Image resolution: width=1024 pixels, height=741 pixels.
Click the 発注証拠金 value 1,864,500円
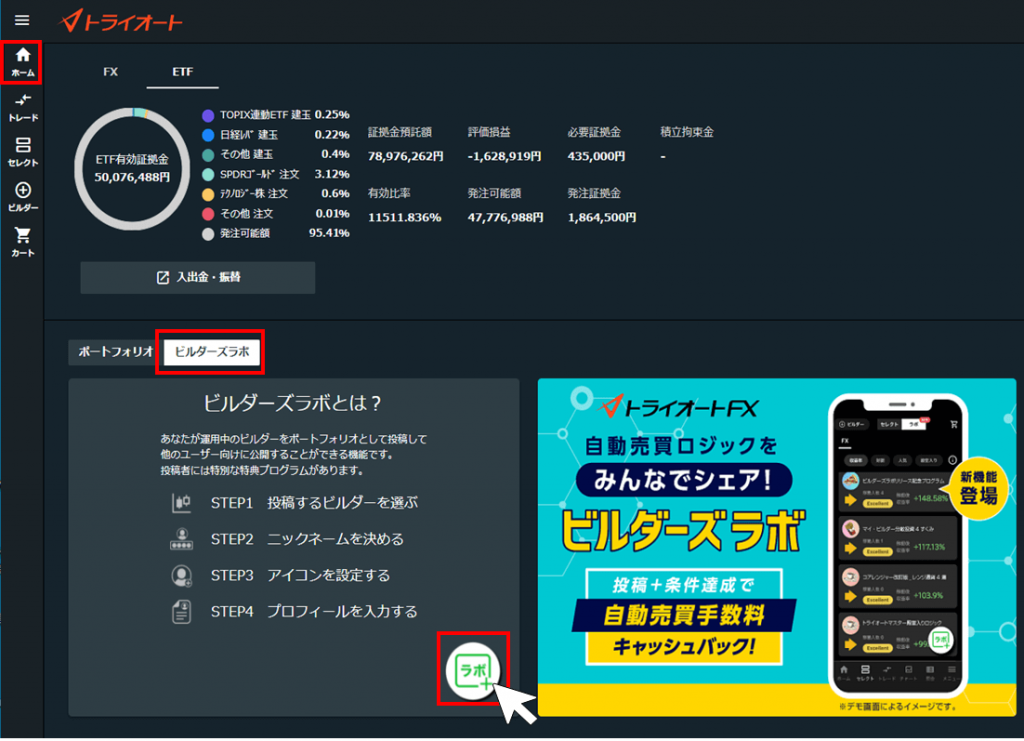(601, 217)
